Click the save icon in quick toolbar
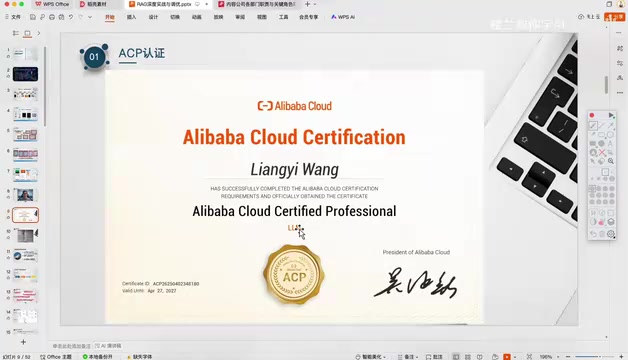628x360 pixels. point(33,17)
